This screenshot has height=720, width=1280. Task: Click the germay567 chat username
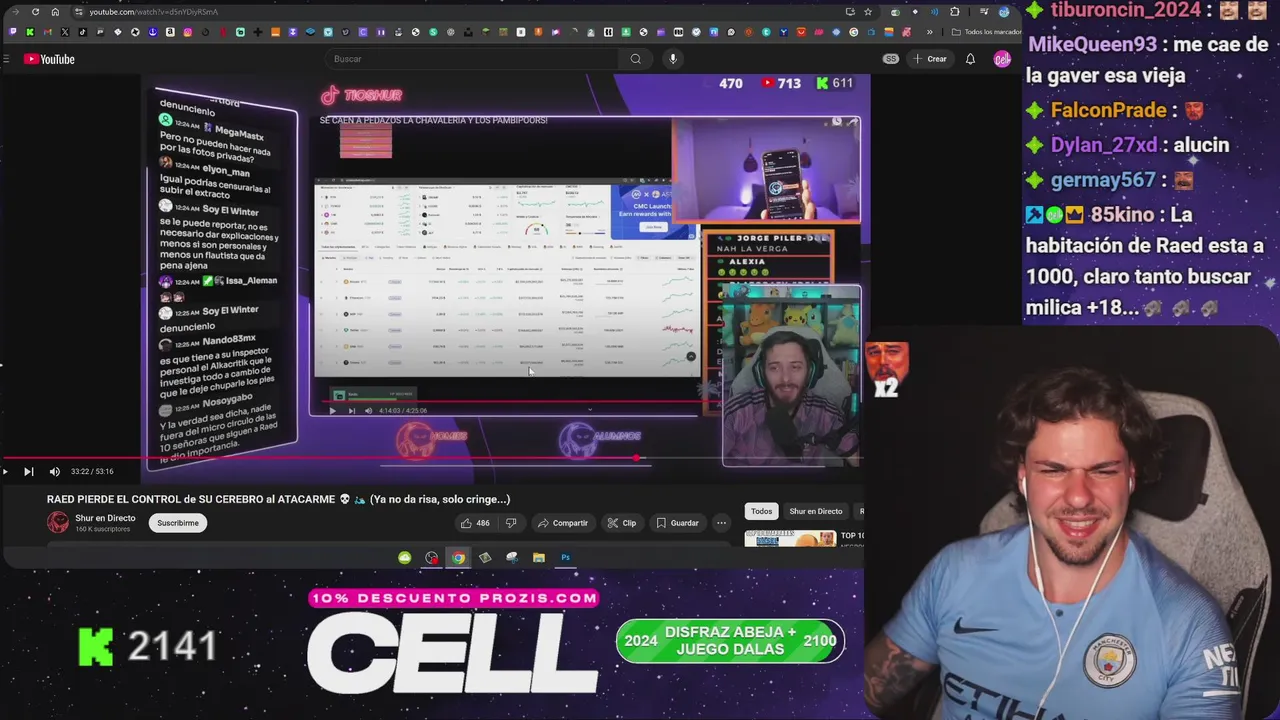[x=1103, y=180]
